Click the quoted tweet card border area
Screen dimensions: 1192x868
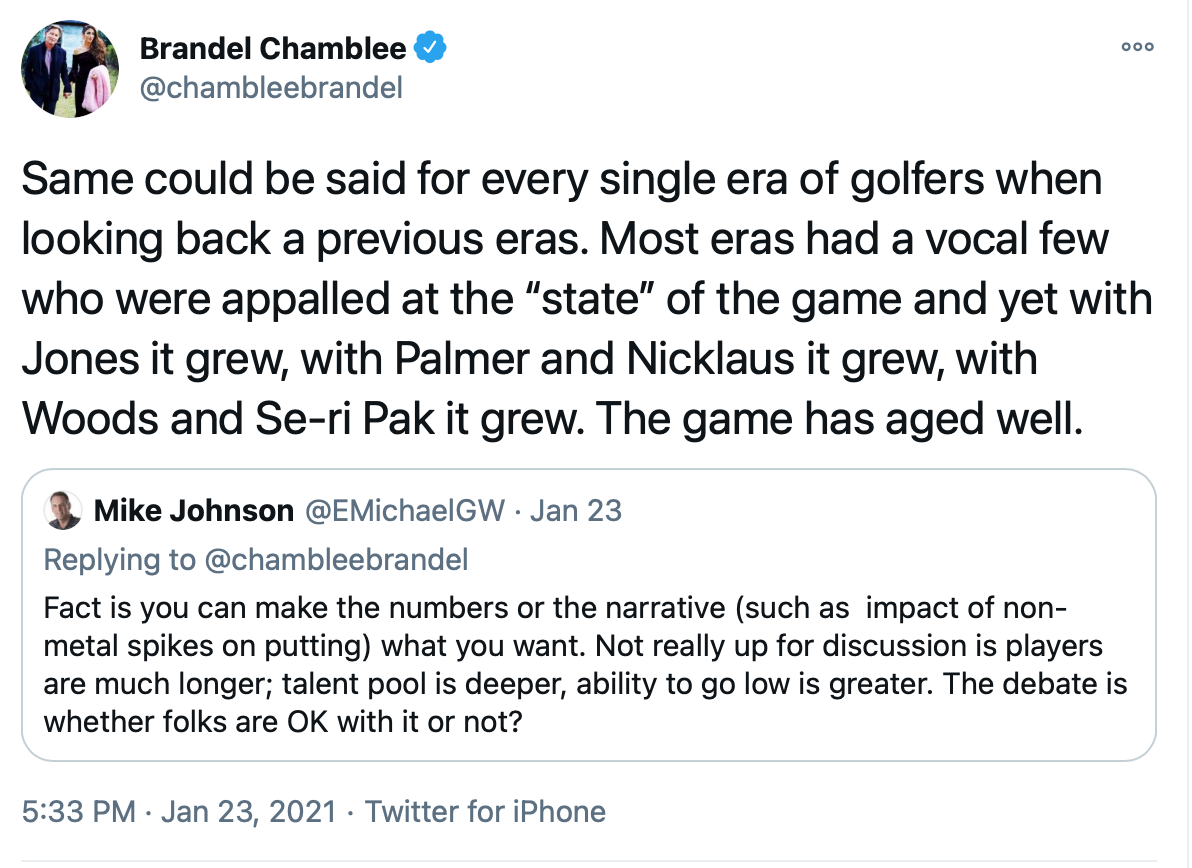[589, 615]
